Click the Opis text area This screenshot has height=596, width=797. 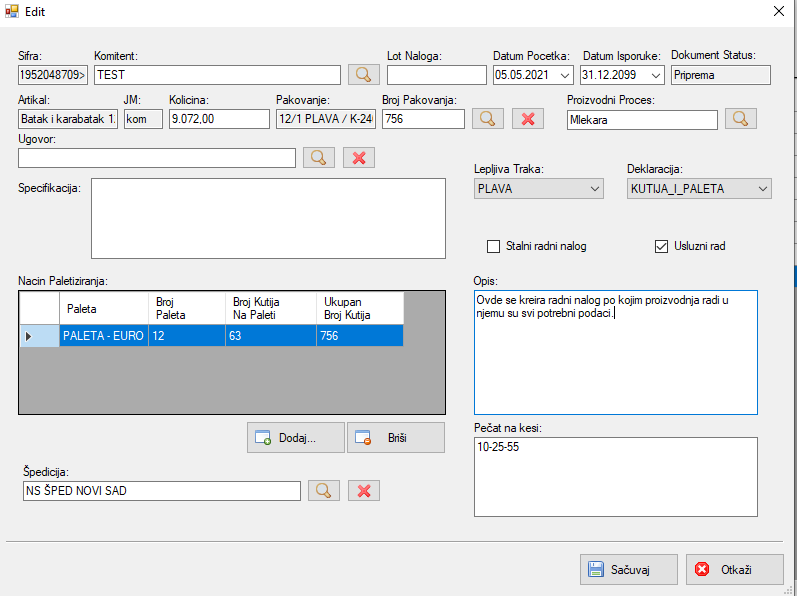click(616, 353)
